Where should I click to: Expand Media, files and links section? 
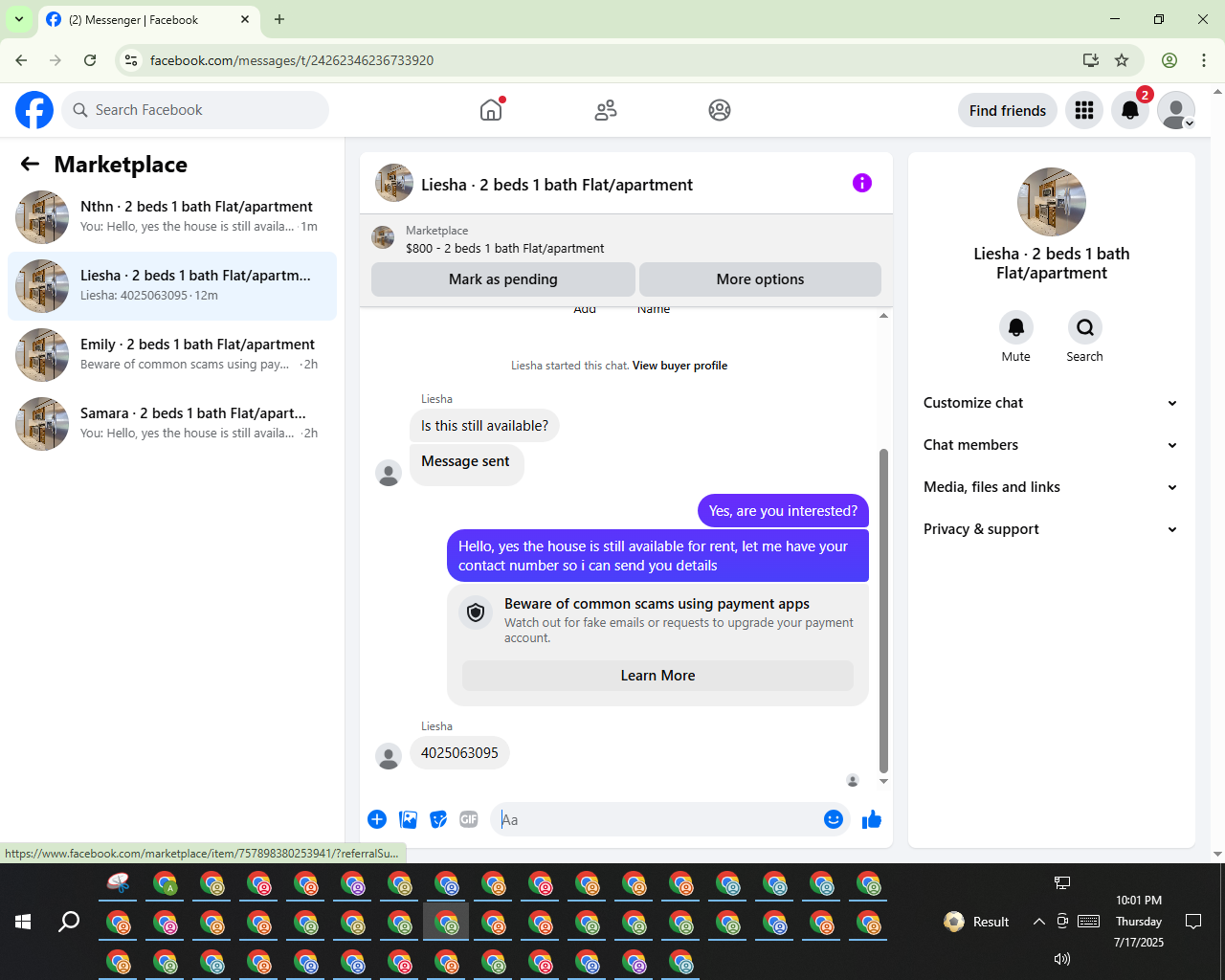1051,487
